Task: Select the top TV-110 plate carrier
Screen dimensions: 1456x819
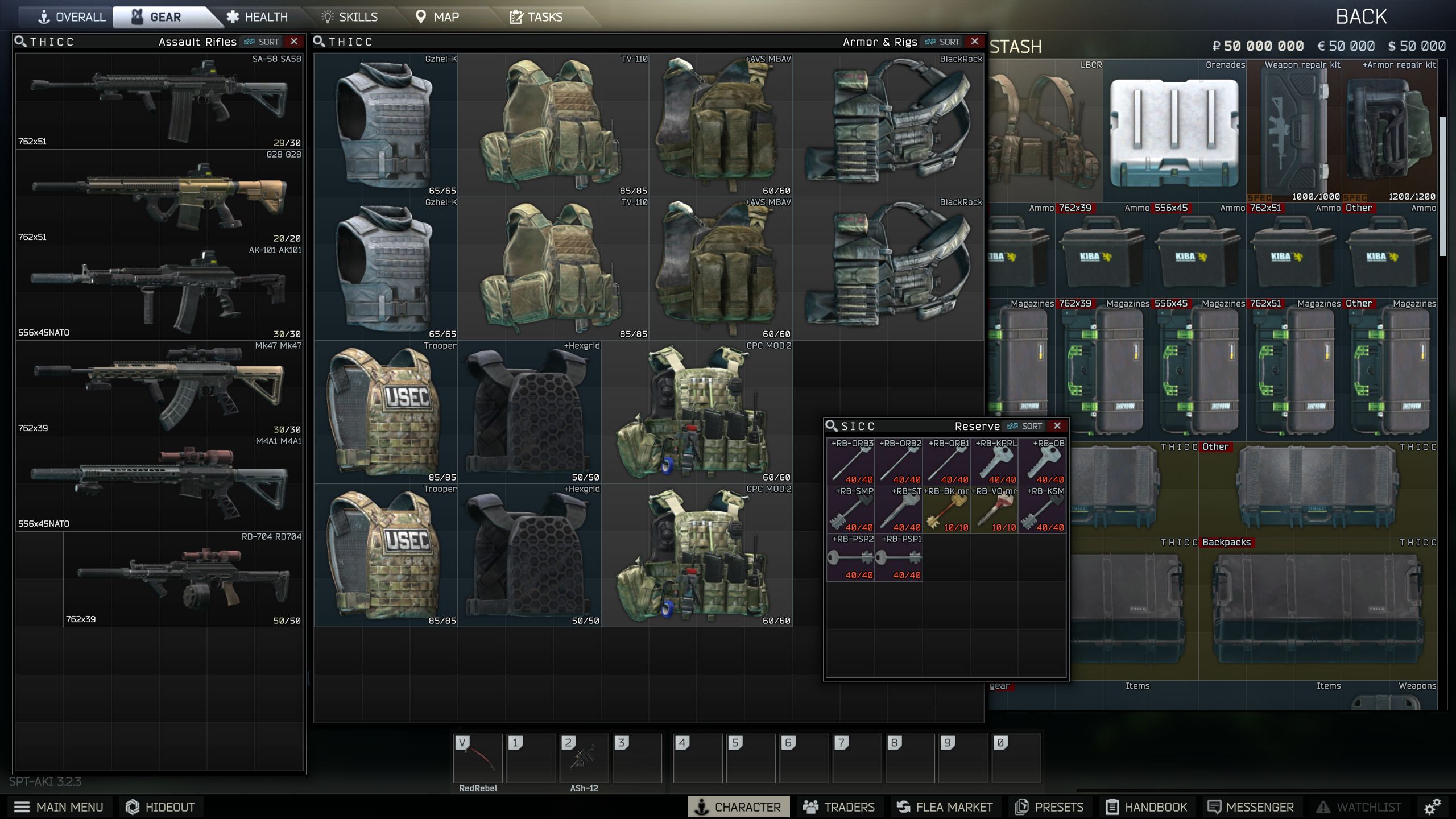Action: tap(553, 125)
